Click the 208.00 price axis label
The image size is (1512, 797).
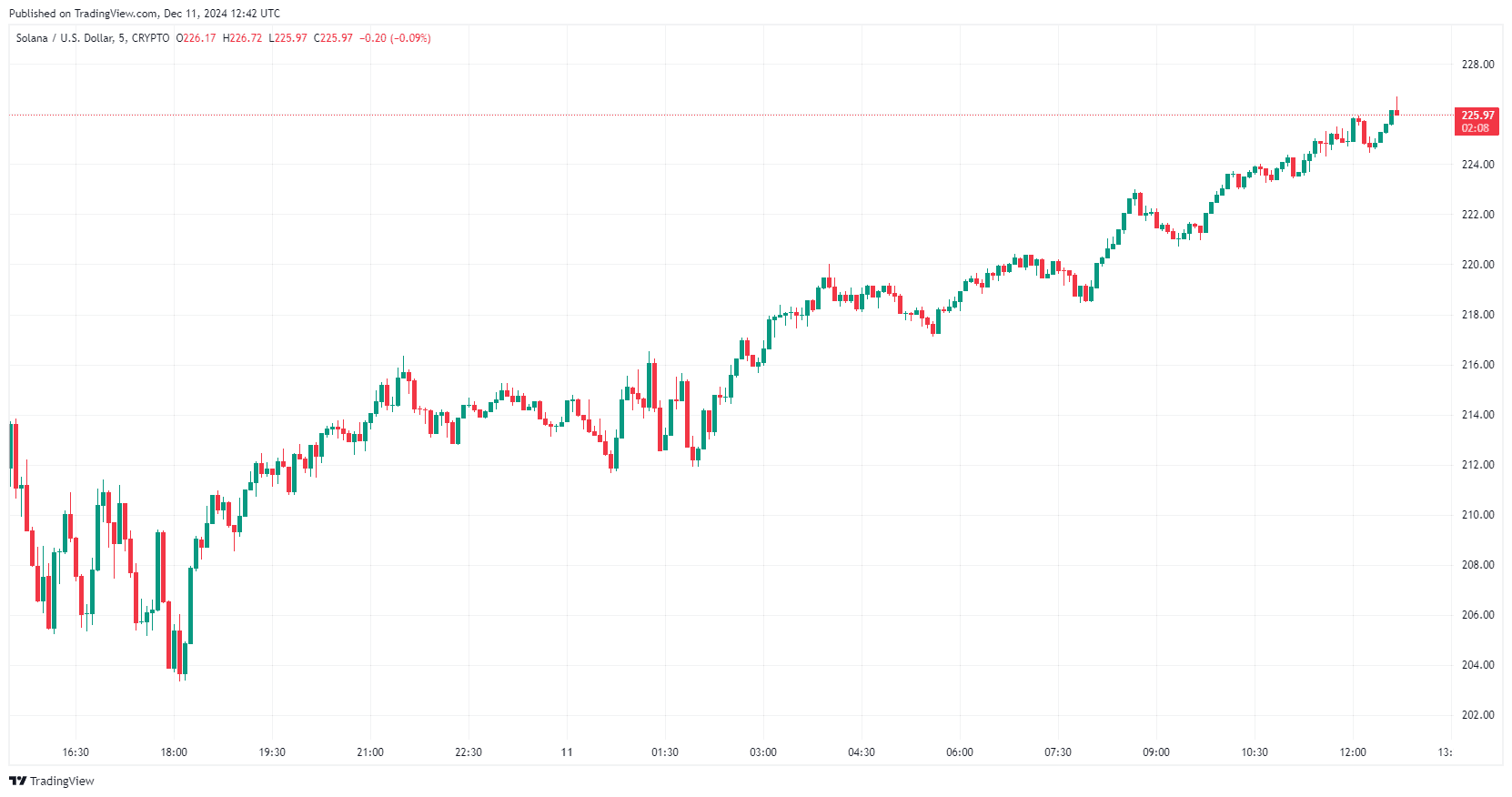(x=1477, y=565)
